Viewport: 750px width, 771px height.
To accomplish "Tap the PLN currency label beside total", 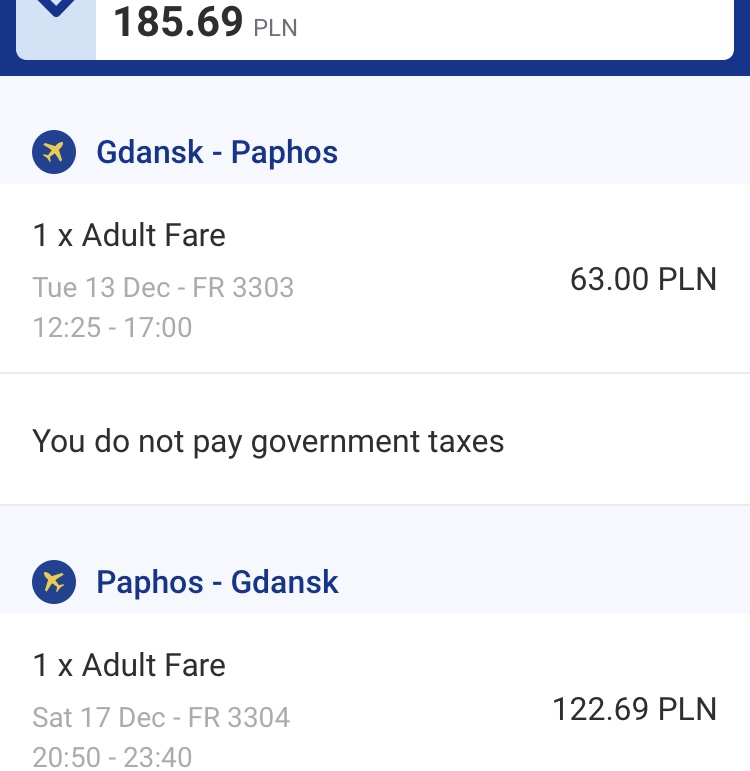I will point(275,28).
